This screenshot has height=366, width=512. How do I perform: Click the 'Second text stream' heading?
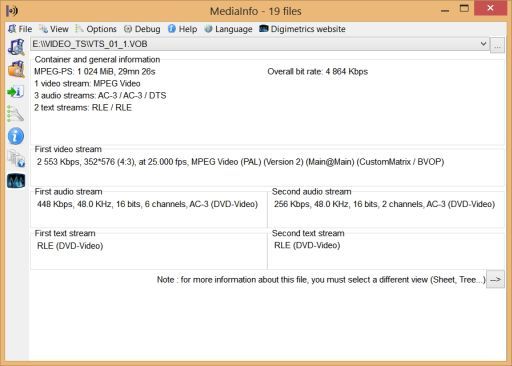point(308,233)
